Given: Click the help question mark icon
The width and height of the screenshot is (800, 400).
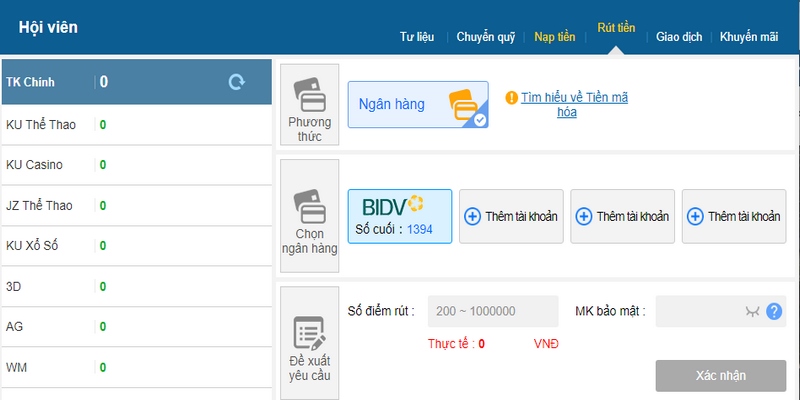Looking at the screenshot, I should pos(773,312).
